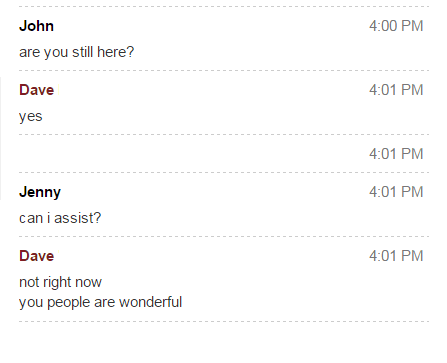This screenshot has width=447, height=363.
Task: Click the last Dave sender name
Action: (37, 256)
